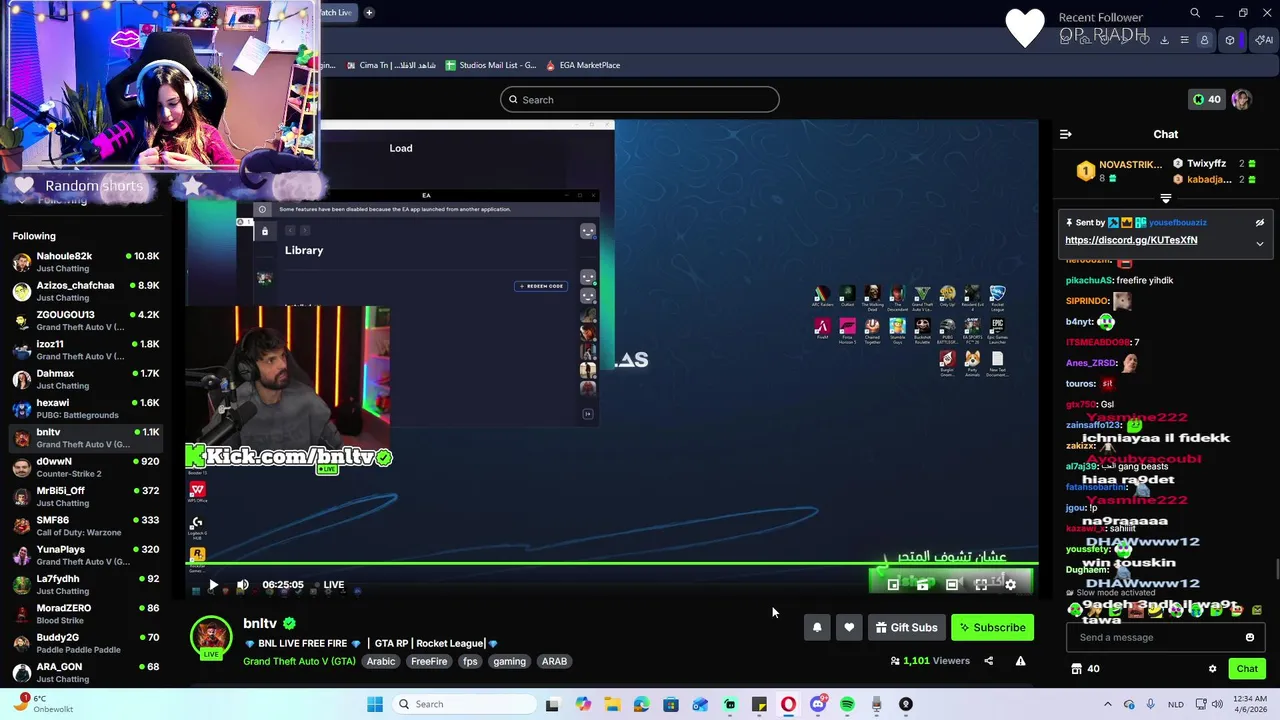Enable notifications bell for bnltv

[817, 628]
